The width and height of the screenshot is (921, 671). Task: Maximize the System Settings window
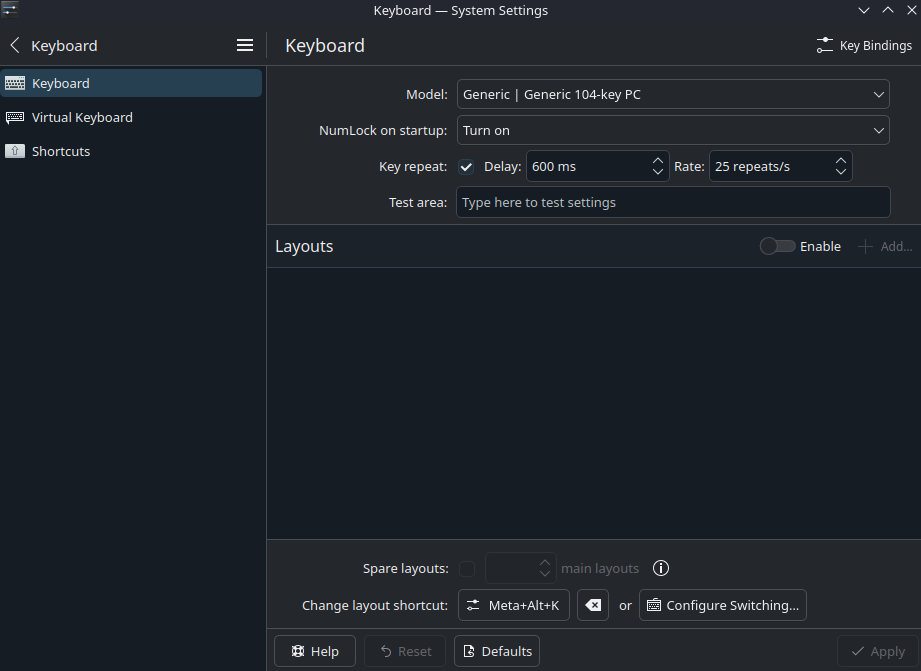(888, 10)
